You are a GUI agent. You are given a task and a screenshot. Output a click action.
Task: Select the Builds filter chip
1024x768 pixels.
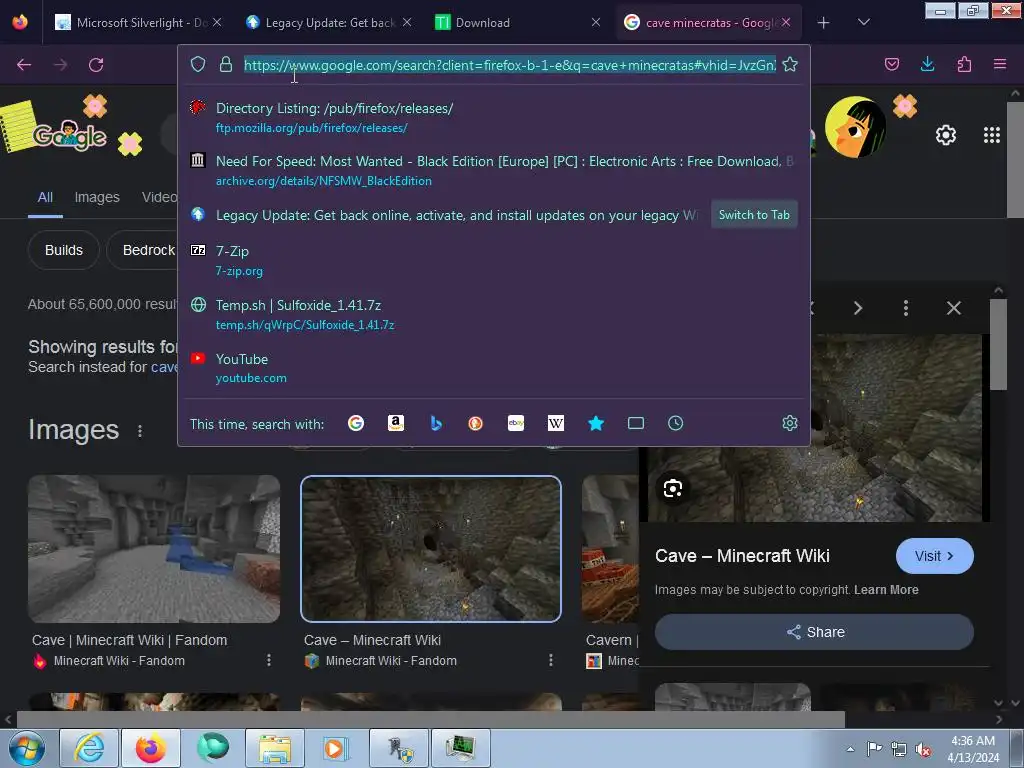tap(64, 250)
